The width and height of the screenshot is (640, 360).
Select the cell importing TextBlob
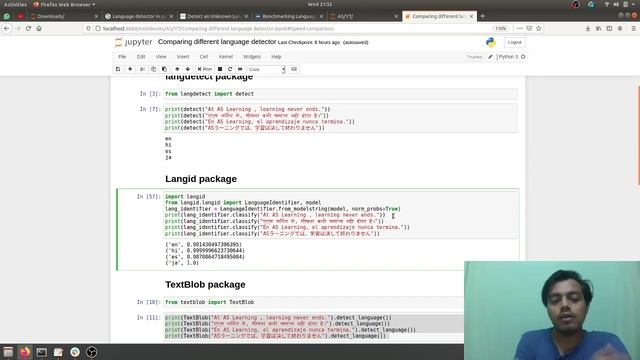click(x=313, y=302)
